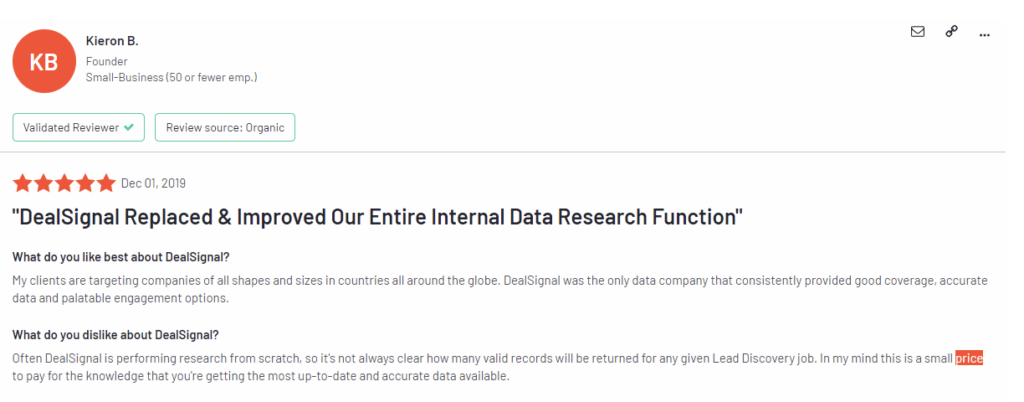Open the DealSignal review title

tap(377, 218)
